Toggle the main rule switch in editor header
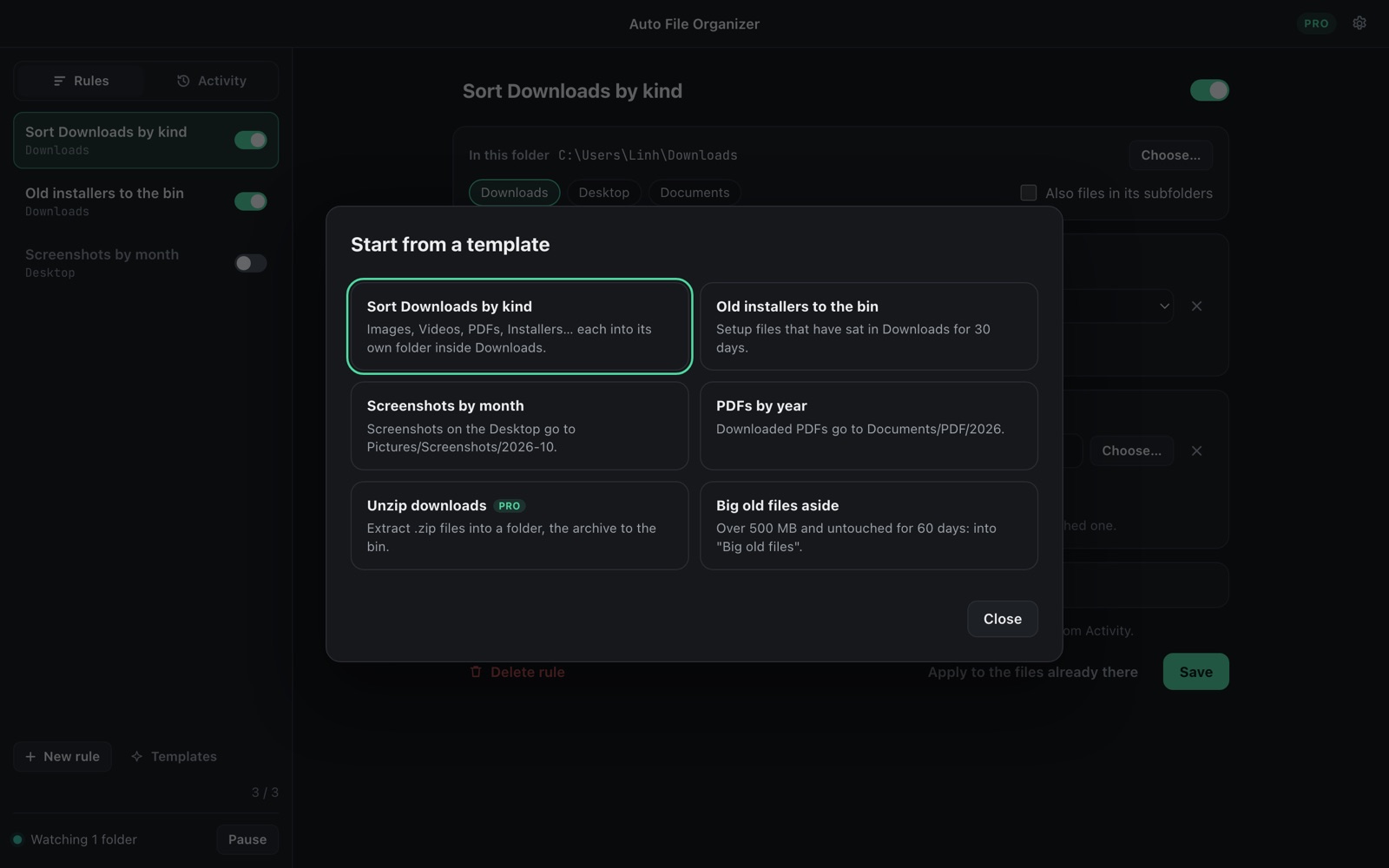The height and width of the screenshot is (868, 1389). tap(1209, 90)
